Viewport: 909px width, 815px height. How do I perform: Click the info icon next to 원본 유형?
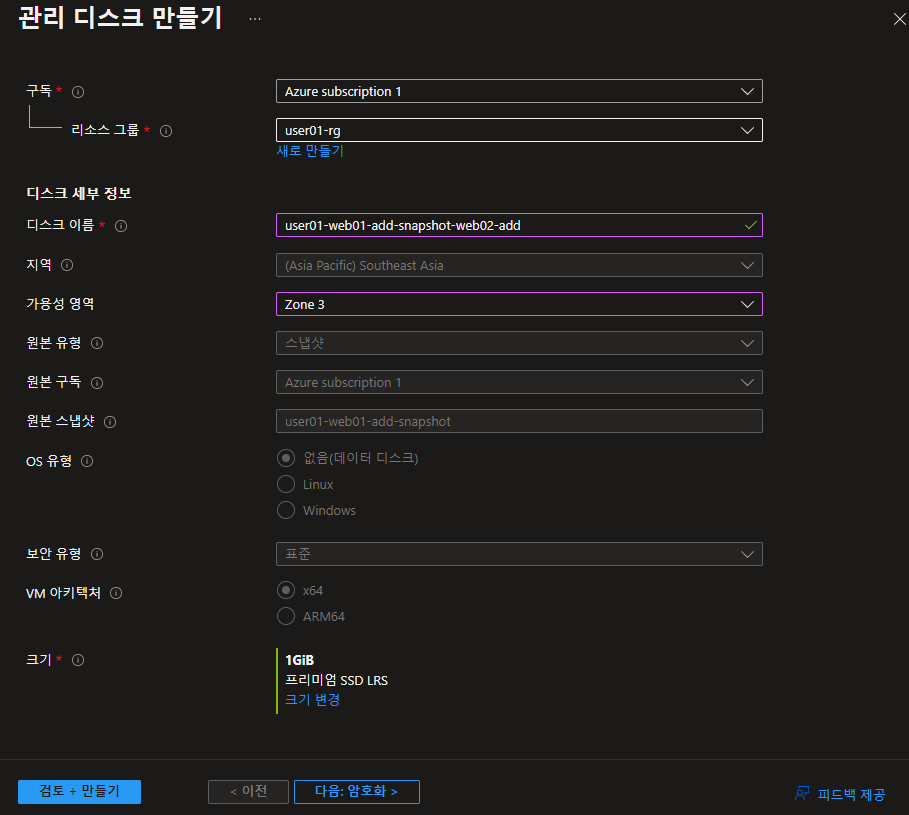[97, 343]
